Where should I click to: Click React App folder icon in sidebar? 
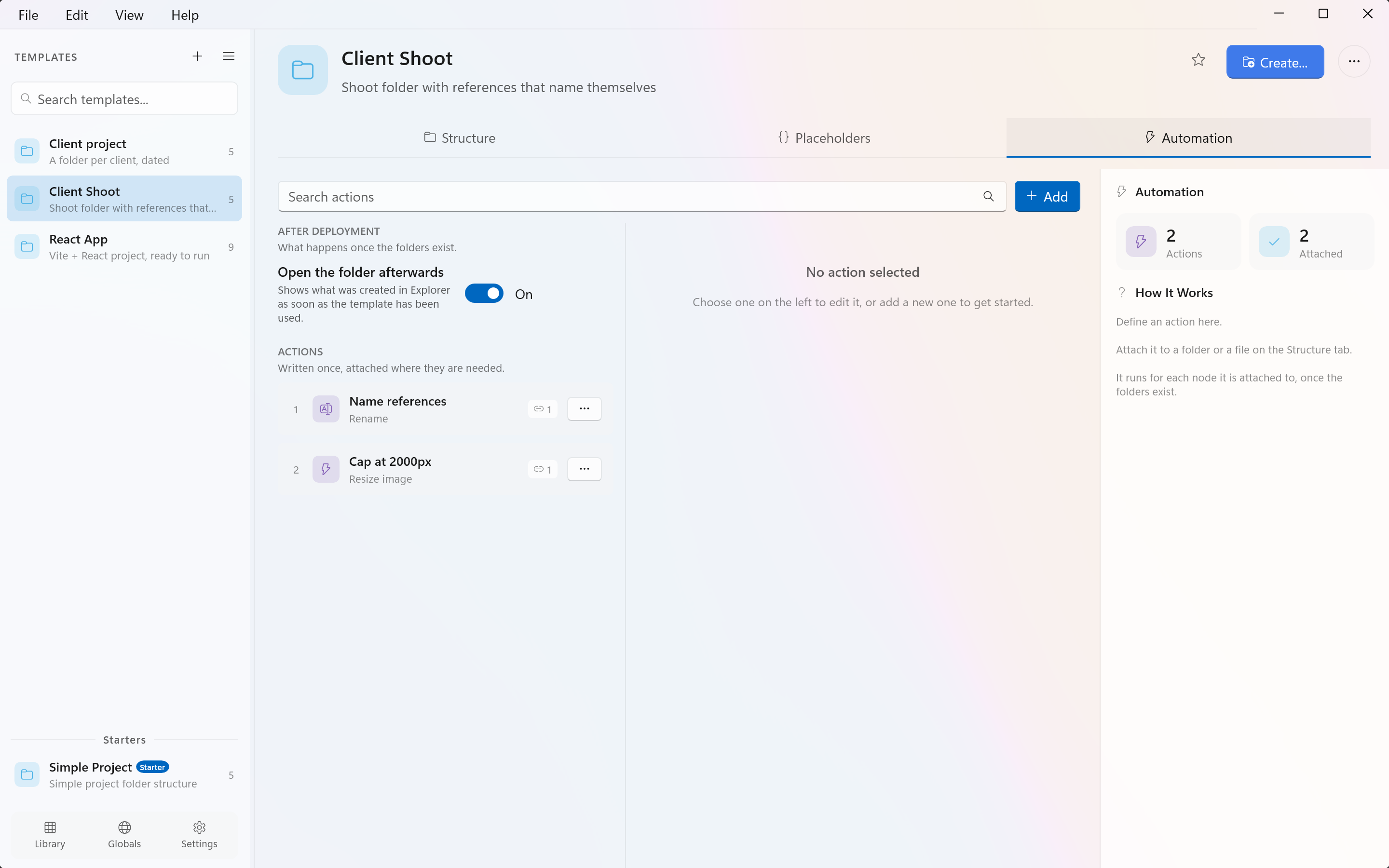pyautogui.click(x=27, y=247)
